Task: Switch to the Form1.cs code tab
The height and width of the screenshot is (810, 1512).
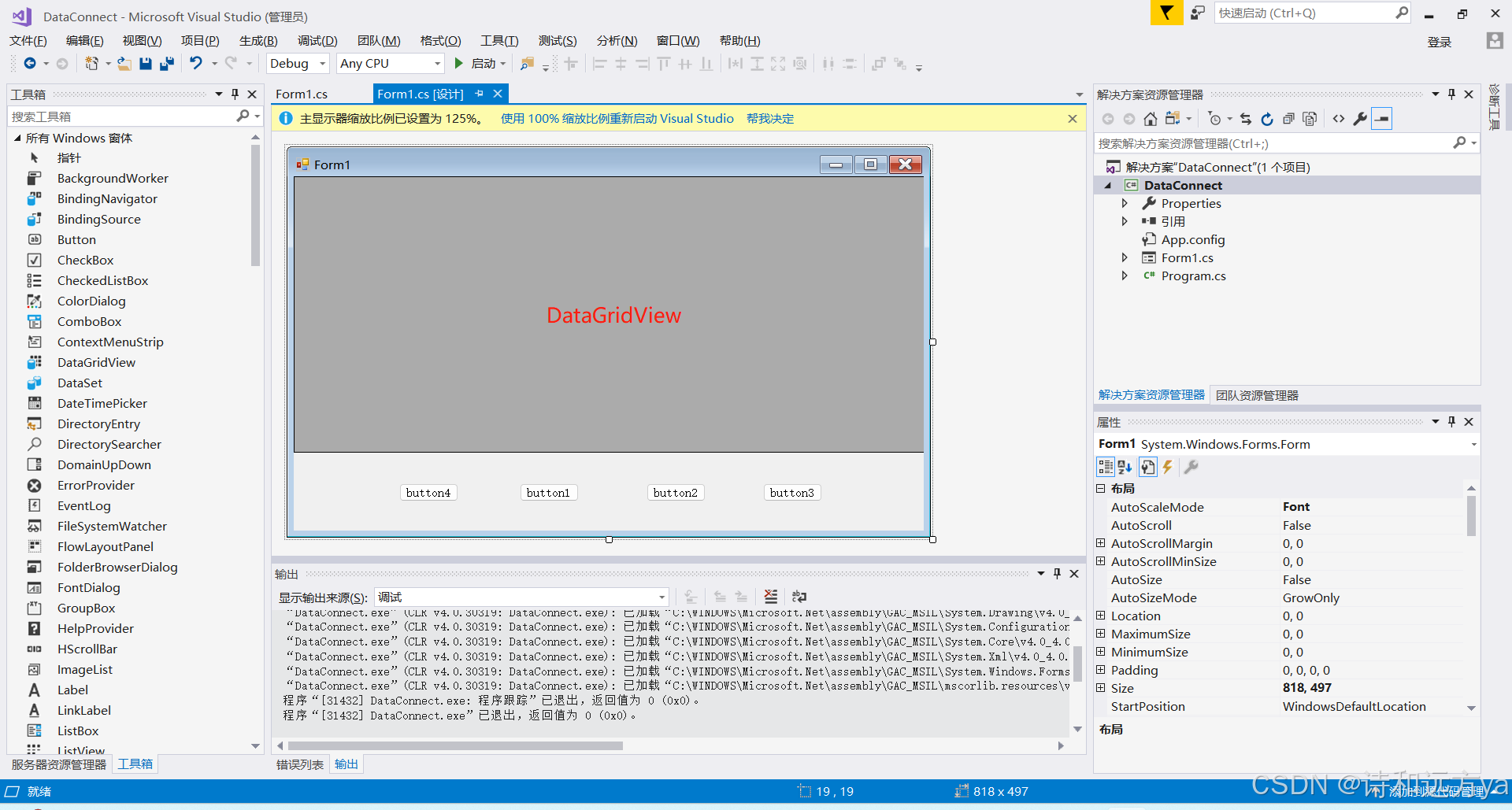Action: 302,94
